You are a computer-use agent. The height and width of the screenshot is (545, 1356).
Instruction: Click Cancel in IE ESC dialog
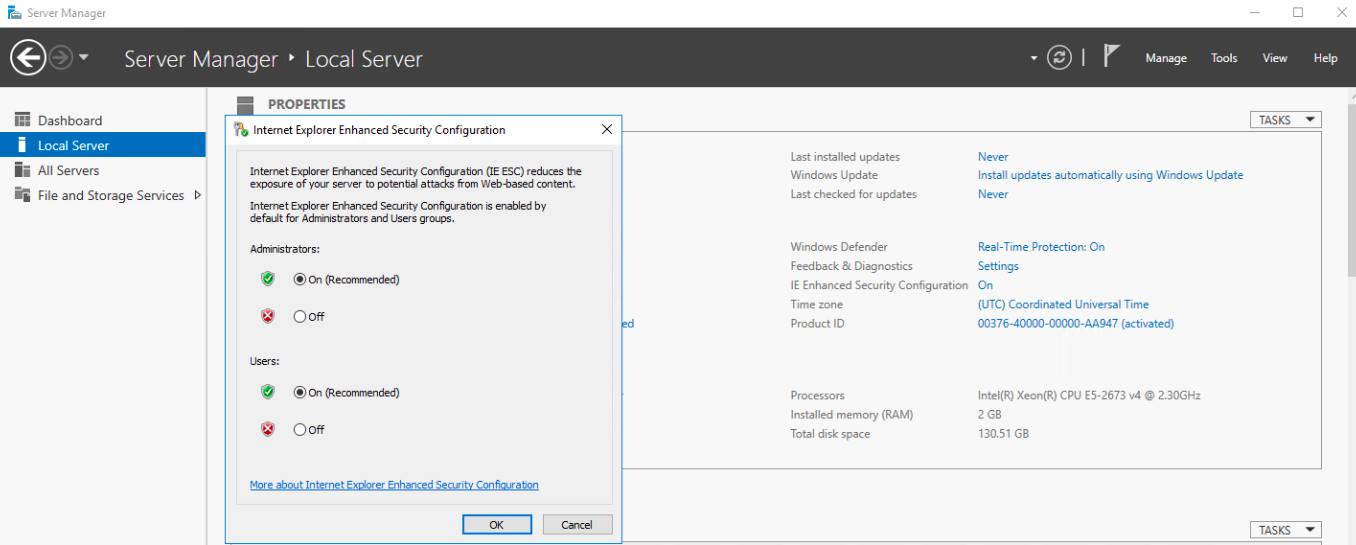577,524
